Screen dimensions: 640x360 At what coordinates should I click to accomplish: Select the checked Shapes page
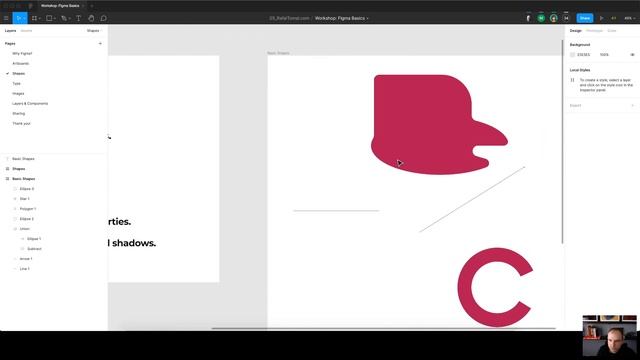(18, 73)
